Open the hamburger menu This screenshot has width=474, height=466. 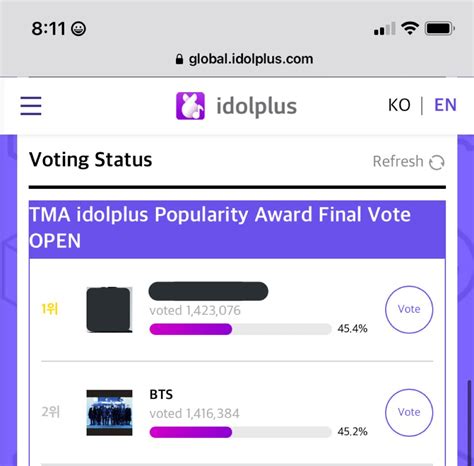31,106
